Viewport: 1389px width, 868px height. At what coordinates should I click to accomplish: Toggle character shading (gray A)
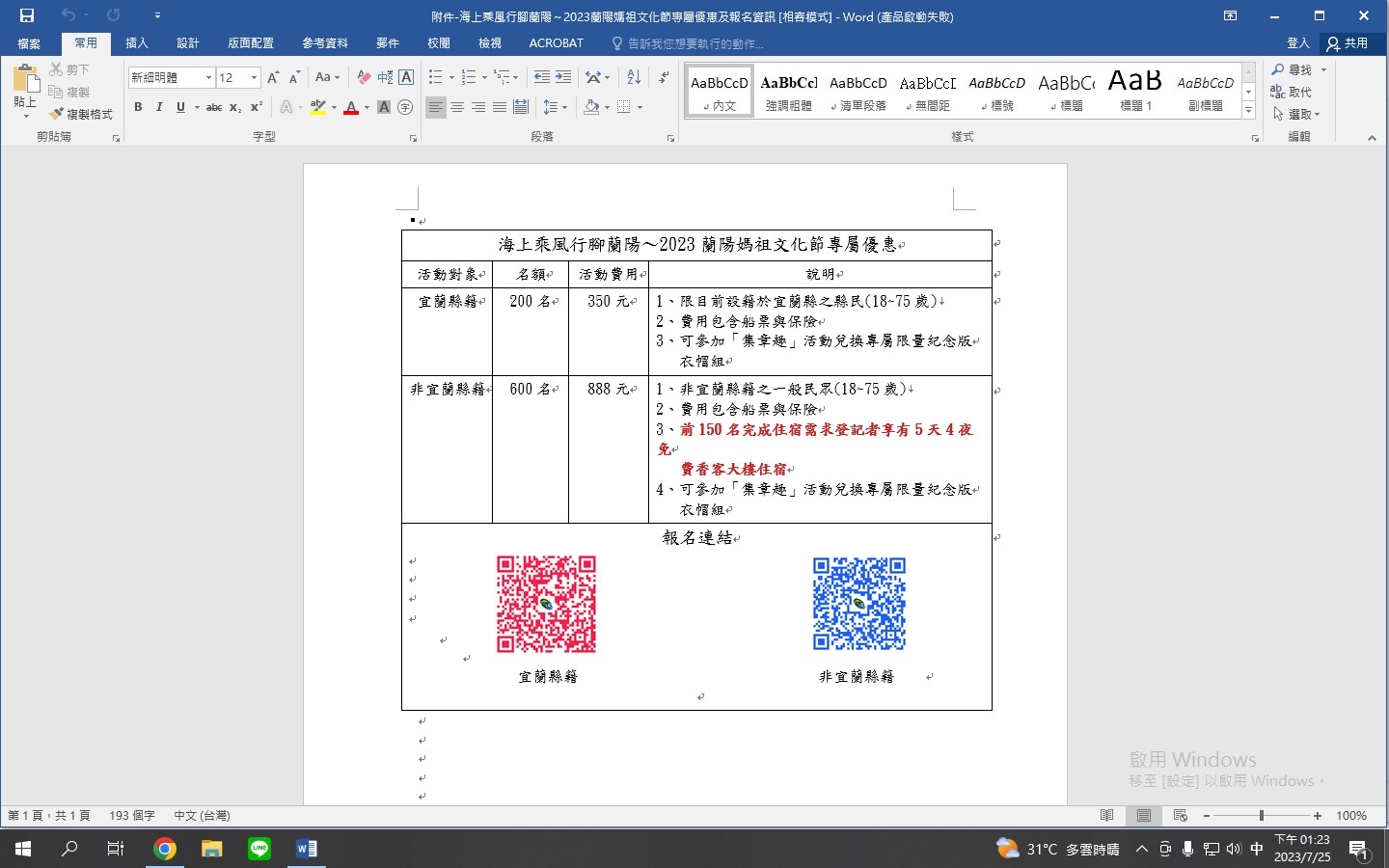[x=384, y=107]
